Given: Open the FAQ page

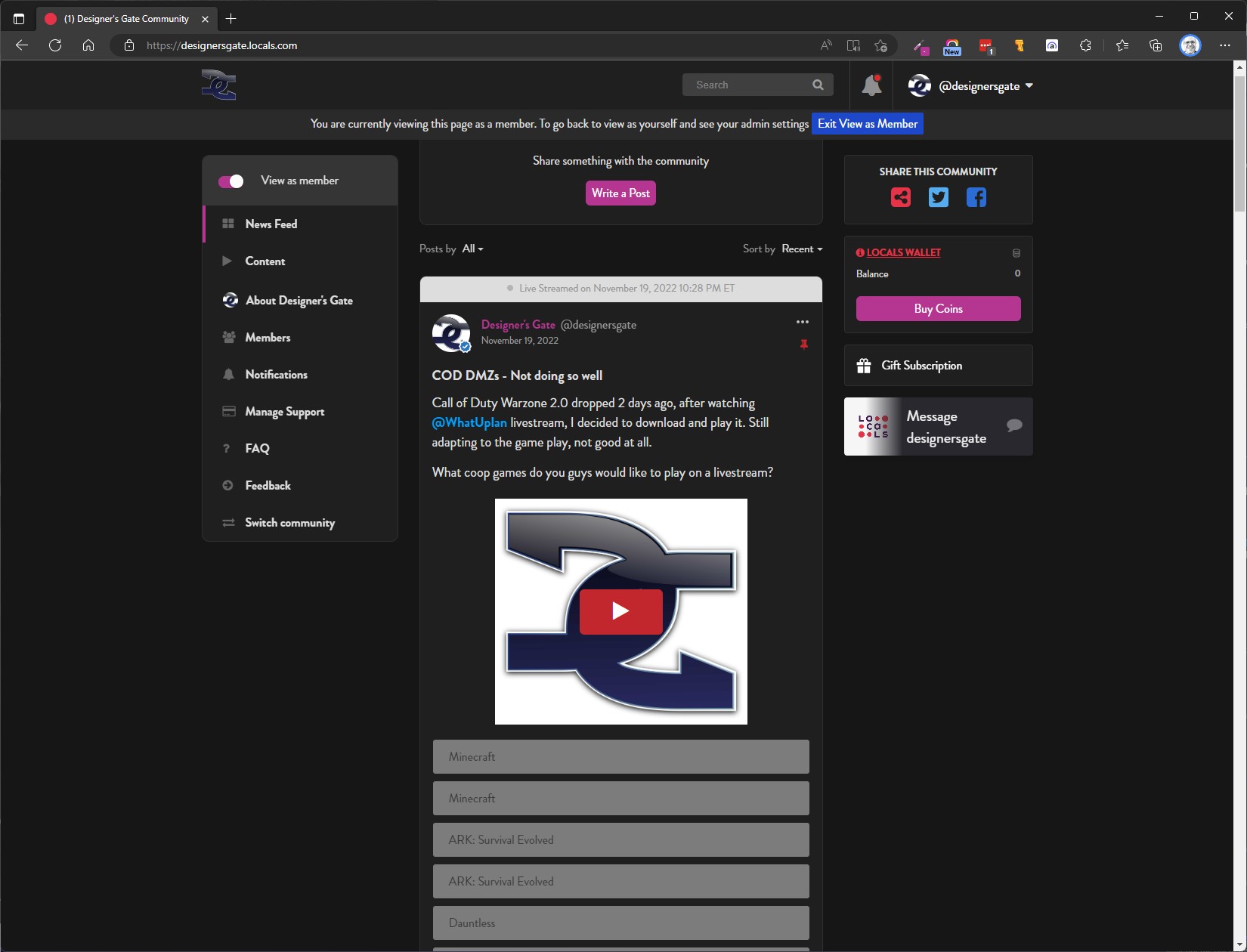Looking at the screenshot, I should pos(300,449).
